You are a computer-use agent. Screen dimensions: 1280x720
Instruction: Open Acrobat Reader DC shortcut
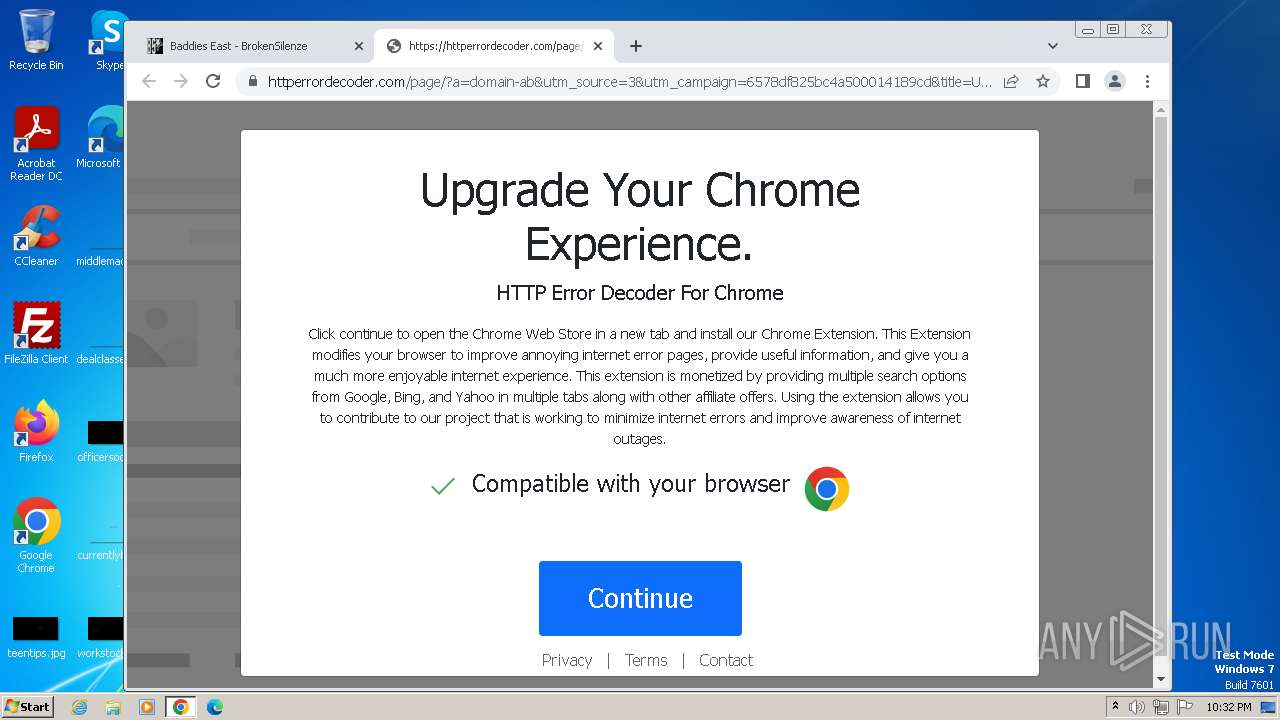(x=36, y=144)
